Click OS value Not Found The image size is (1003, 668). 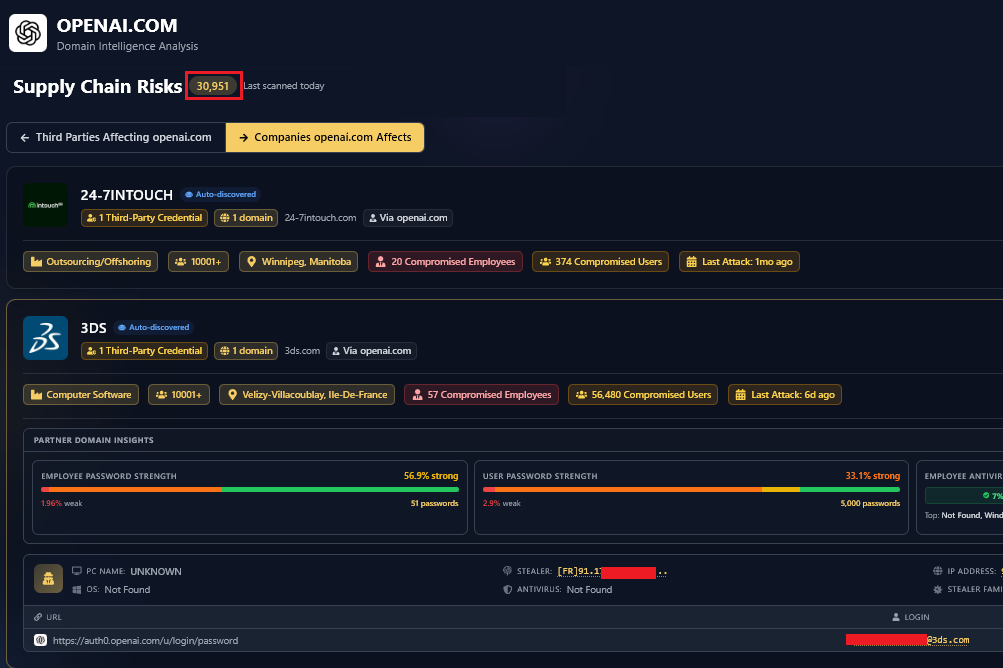pos(127,590)
